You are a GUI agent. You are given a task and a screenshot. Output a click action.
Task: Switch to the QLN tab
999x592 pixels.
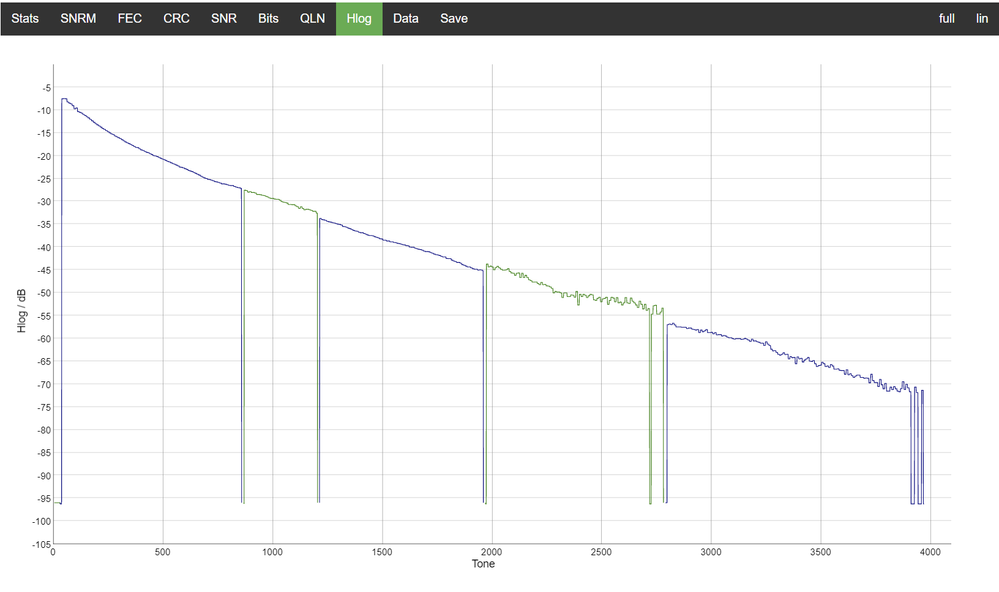click(312, 18)
